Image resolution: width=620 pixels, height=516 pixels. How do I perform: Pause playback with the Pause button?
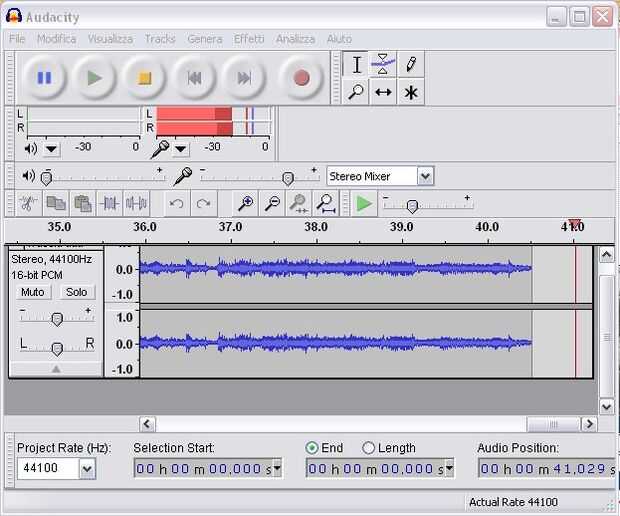(44, 77)
